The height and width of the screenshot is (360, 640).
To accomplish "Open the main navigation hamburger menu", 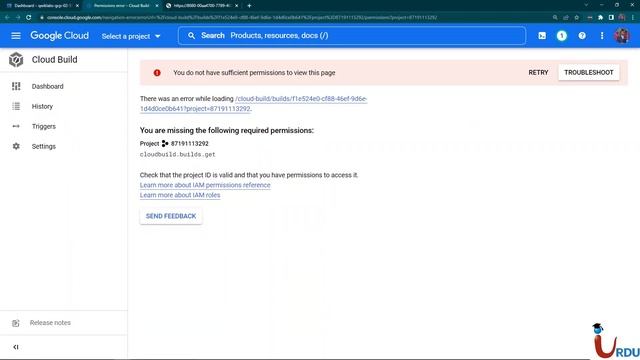I will [16, 36].
